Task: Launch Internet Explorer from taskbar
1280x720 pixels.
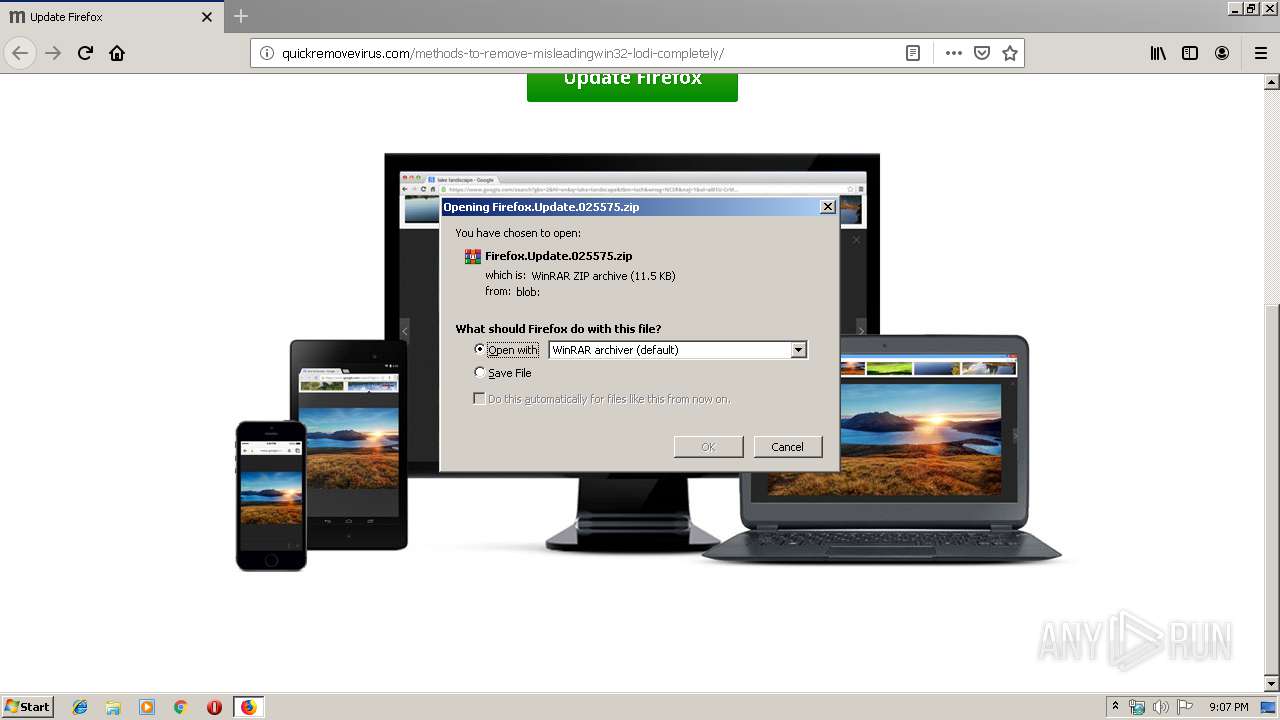Action: click(80, 707)
